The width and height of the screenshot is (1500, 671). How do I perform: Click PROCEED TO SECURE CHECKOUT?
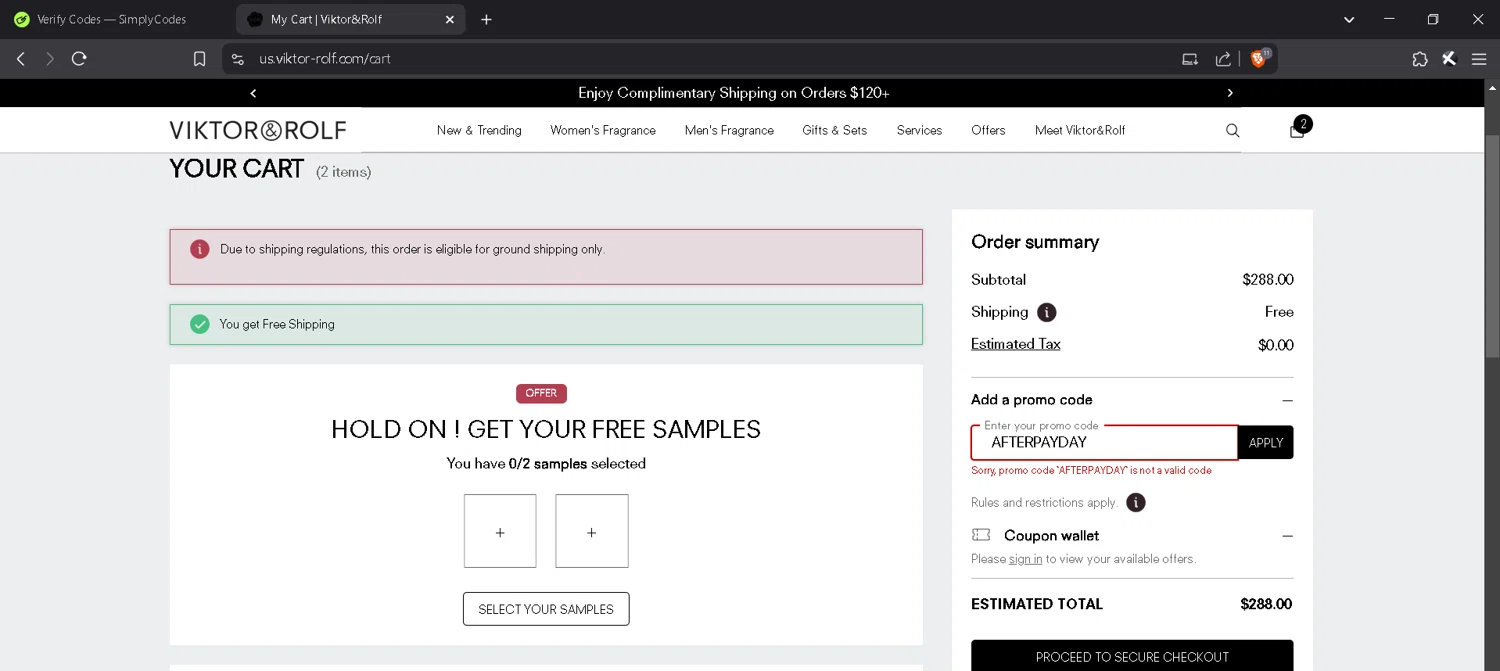tap(1132, 657)
